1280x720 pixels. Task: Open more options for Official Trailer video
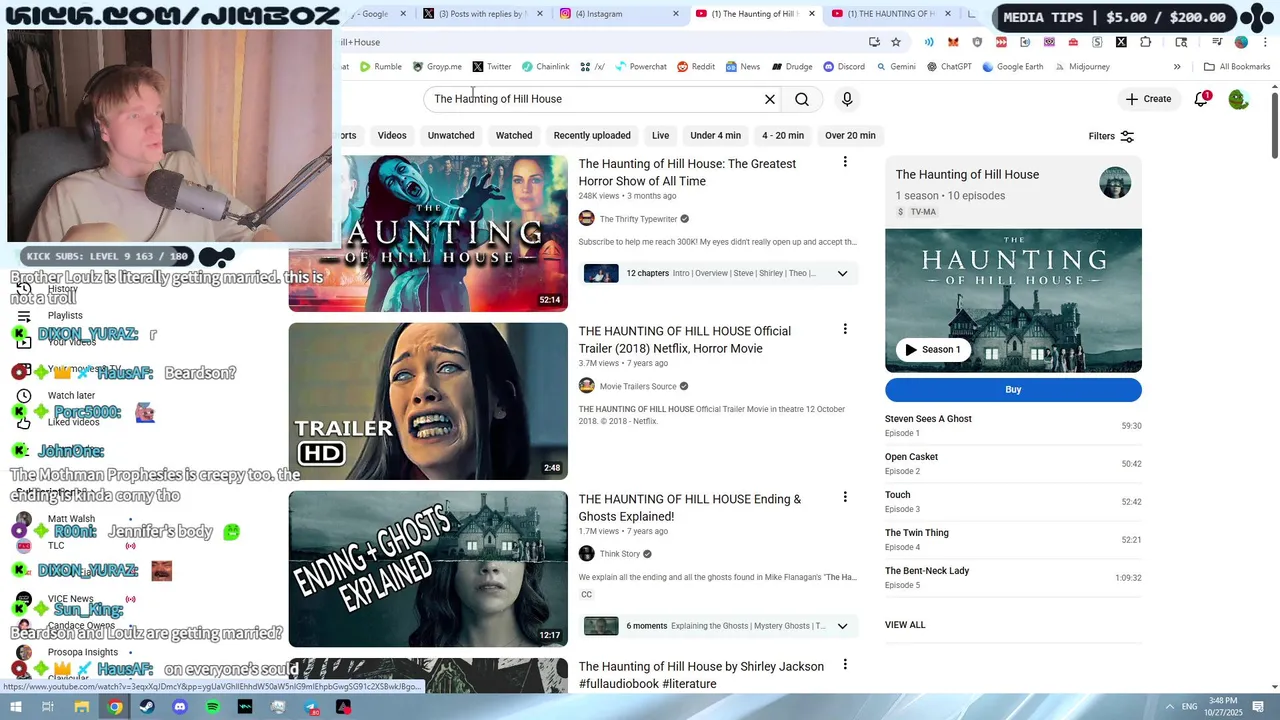[x=845, y=329]
